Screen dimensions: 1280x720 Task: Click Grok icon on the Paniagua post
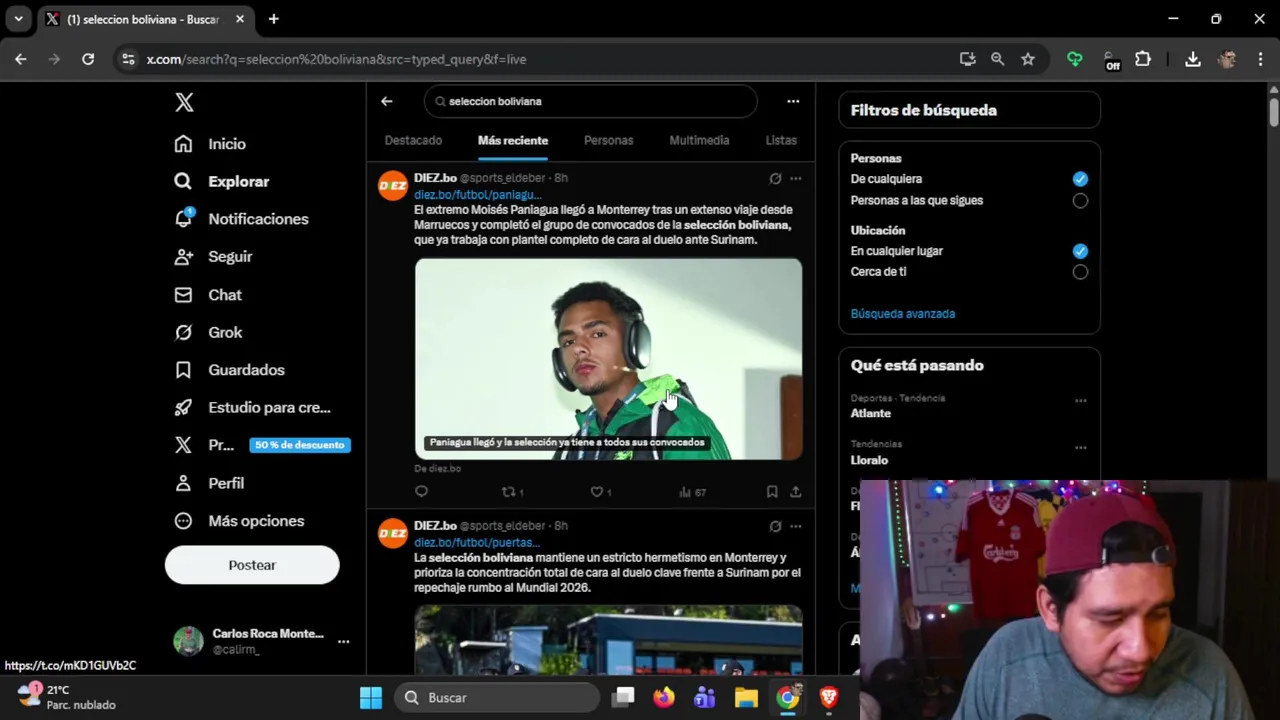775,178
